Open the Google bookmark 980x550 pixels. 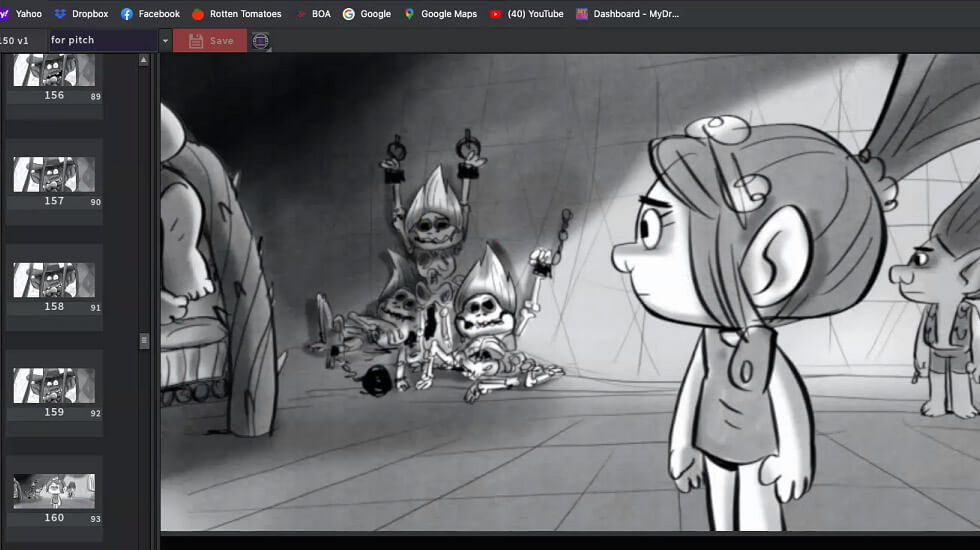tap(367, 14)
